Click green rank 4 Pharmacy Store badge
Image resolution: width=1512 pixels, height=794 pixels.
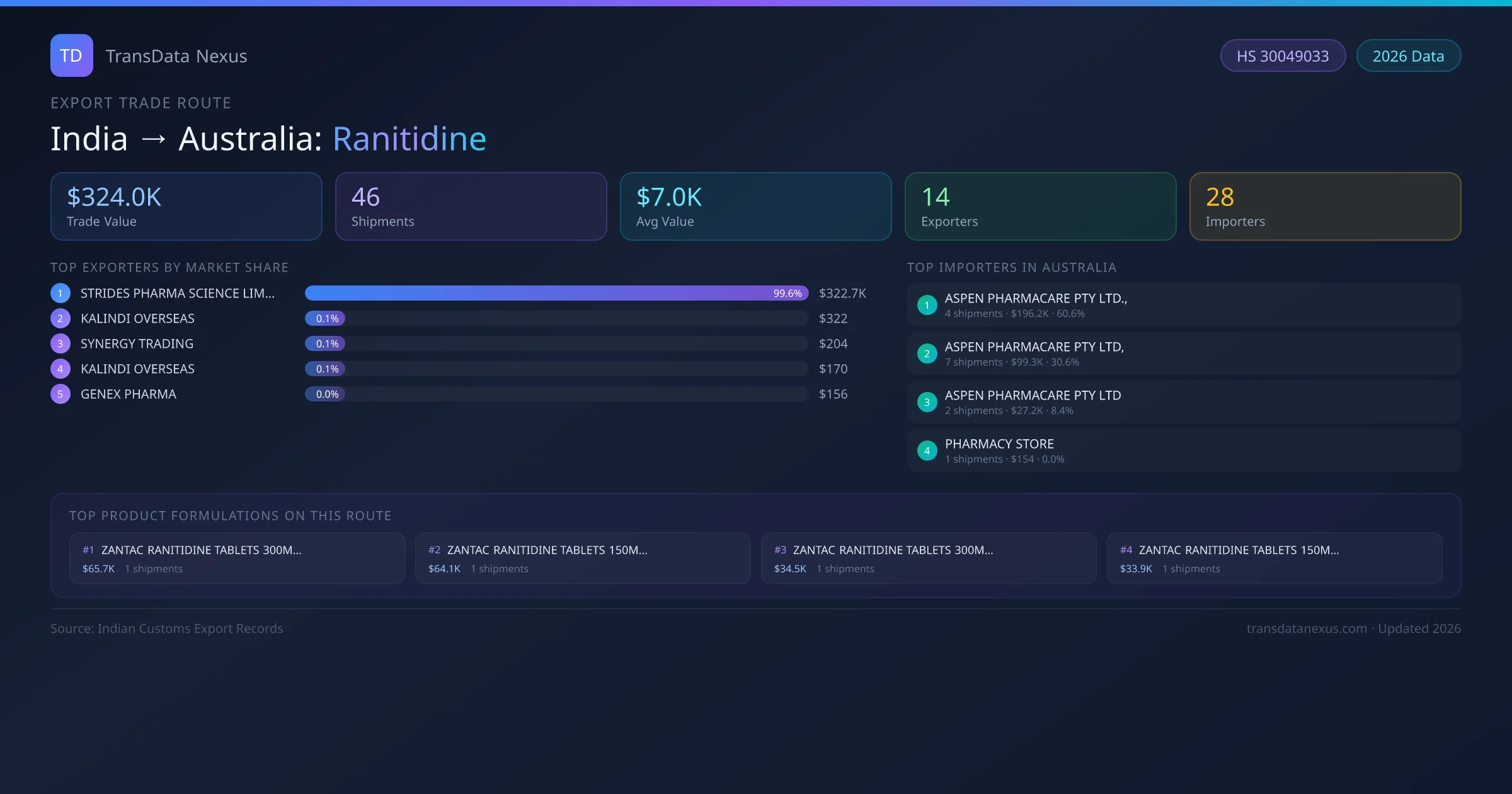pyautogui.click(x=927, y=451)
